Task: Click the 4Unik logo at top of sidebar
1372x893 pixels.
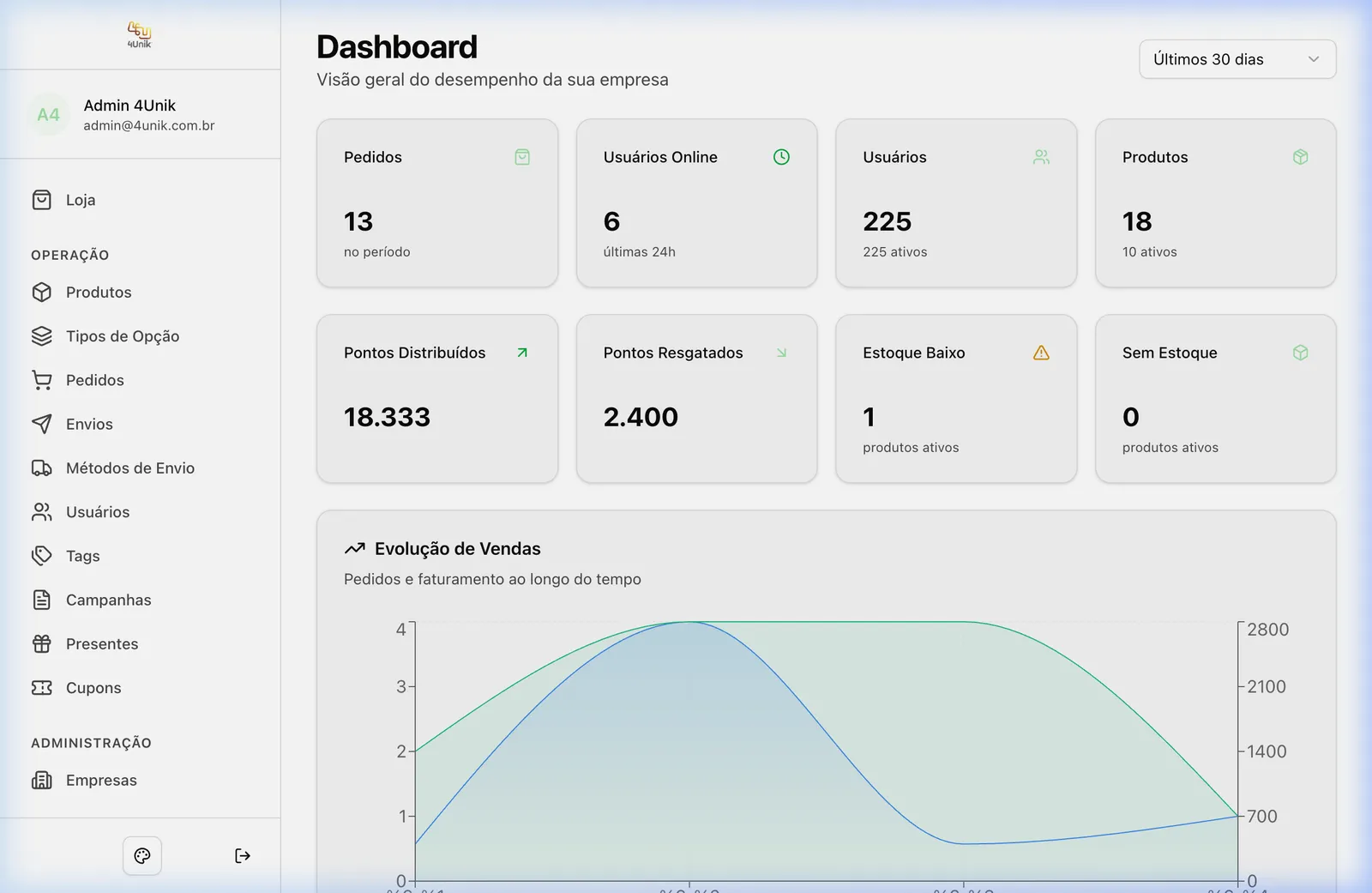Action: (139, 34)
